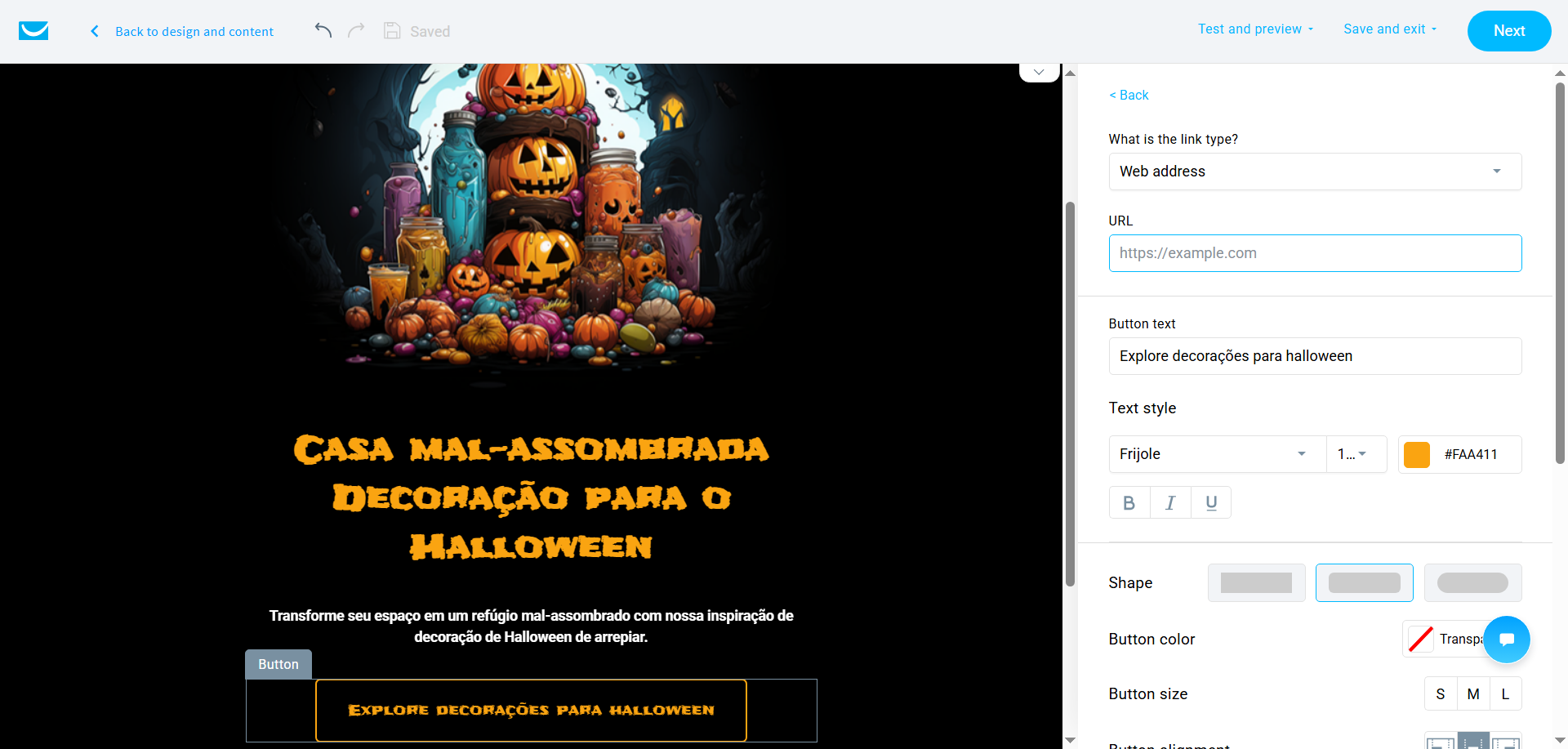The width and height of the screenshot is (1568, 749).
Task: Click the redo arrow icon
Action: 356,31
